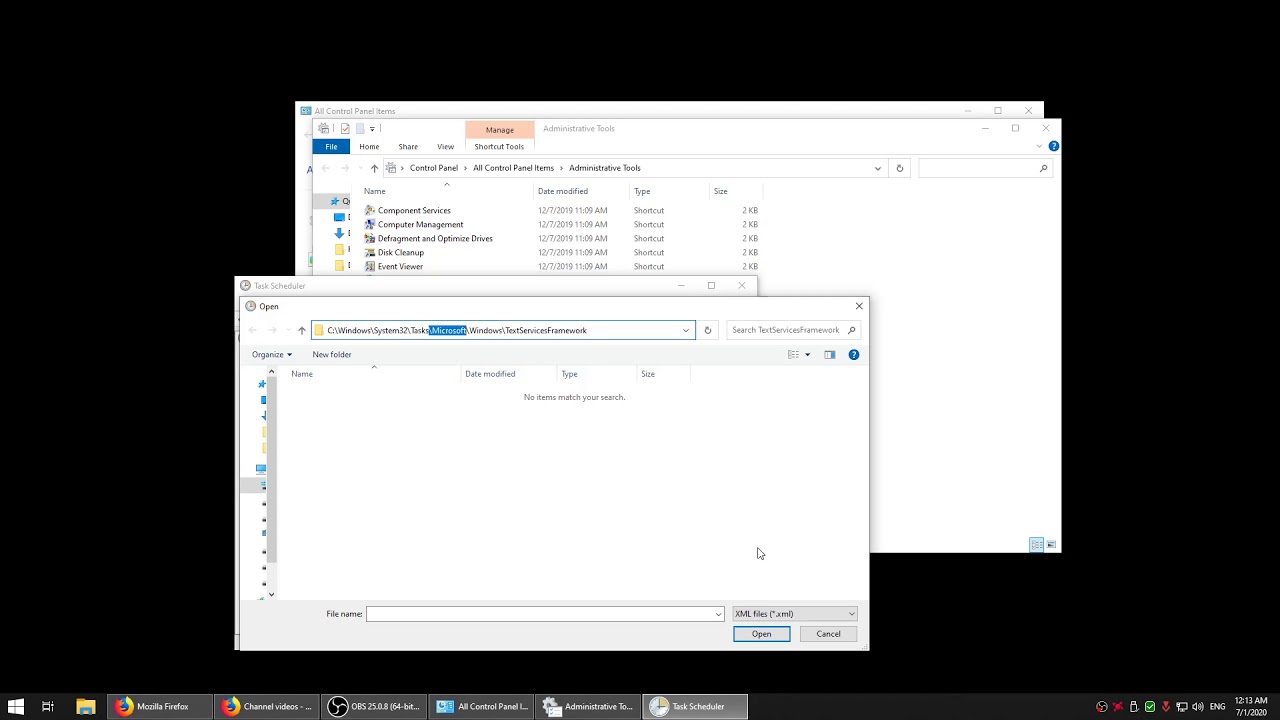The width and height of the screenshot is (1280, 720).
Task: Expand address history in Administrative Tools
Action: point(878,168)
